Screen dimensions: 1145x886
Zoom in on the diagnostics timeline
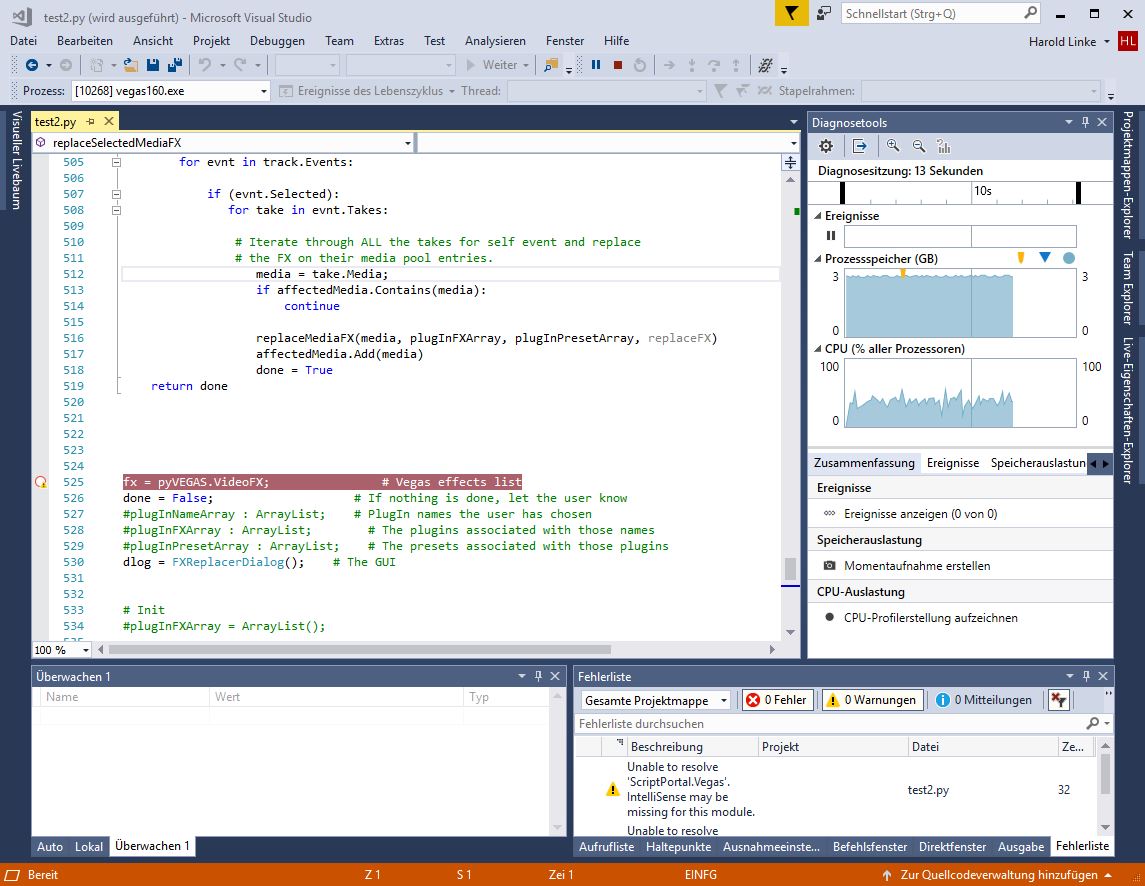[x=893, y=146]
